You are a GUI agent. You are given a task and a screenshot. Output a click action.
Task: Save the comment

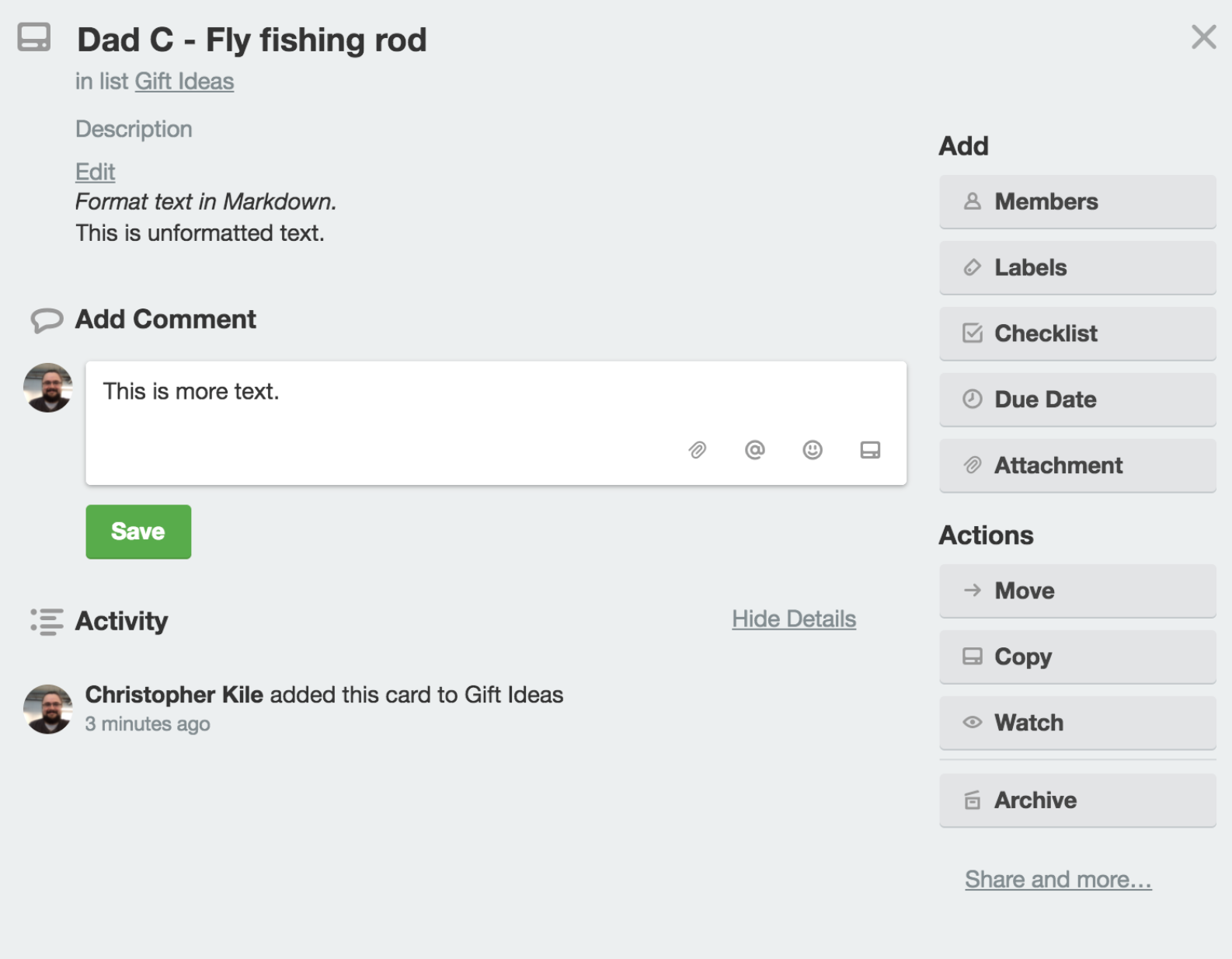[138, 532]
